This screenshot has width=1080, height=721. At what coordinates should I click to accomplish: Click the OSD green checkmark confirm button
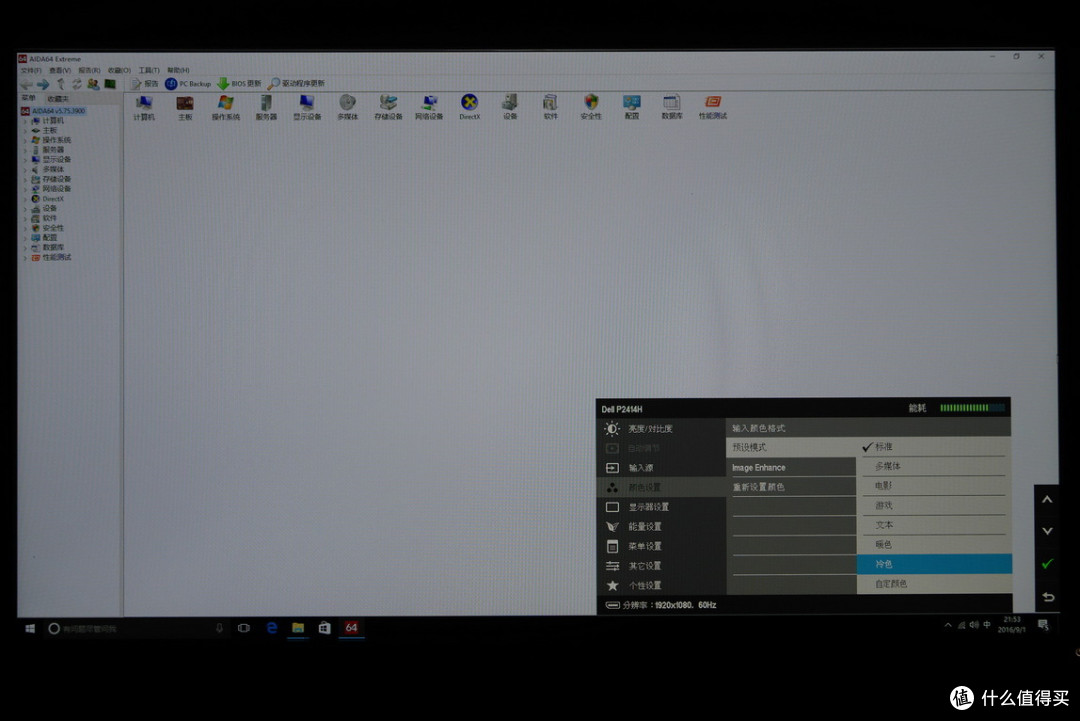[1047, 564]
